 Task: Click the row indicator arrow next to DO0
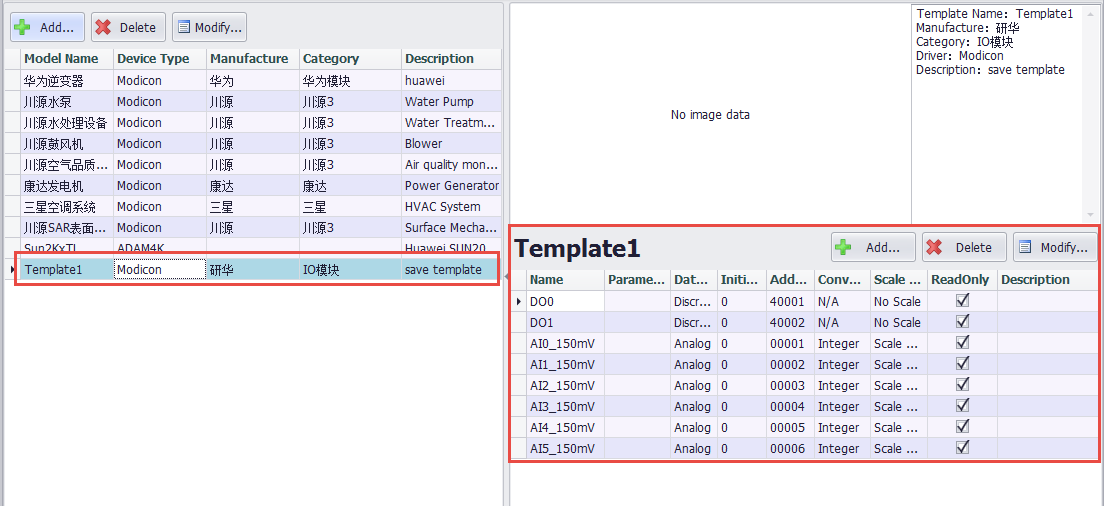518,301
